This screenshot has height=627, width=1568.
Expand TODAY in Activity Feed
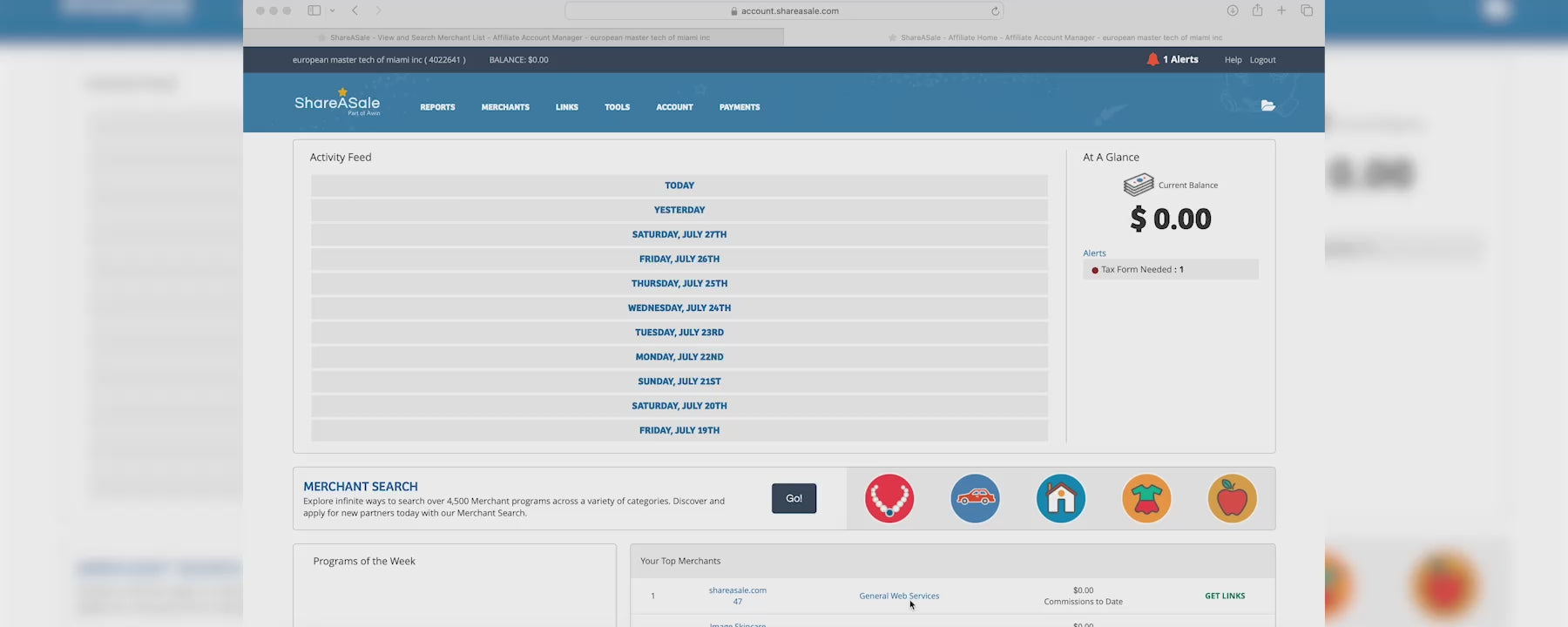point(679,185)
